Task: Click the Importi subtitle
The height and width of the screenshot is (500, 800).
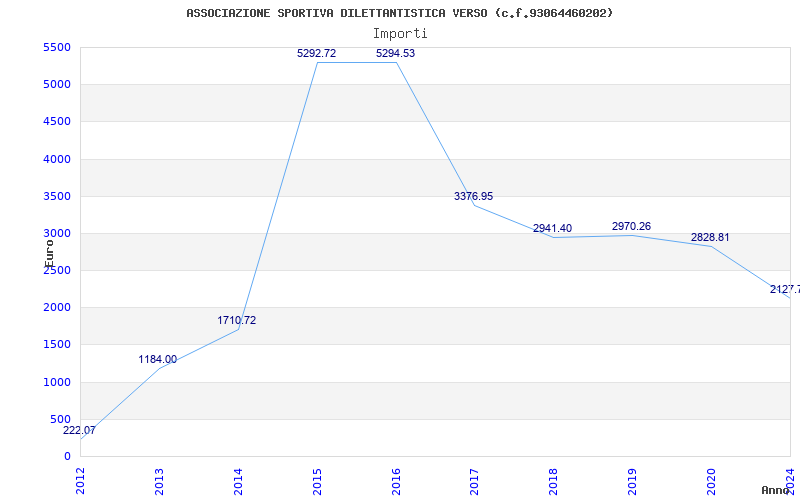Action: pyautogui.click(x=400, y=34)
